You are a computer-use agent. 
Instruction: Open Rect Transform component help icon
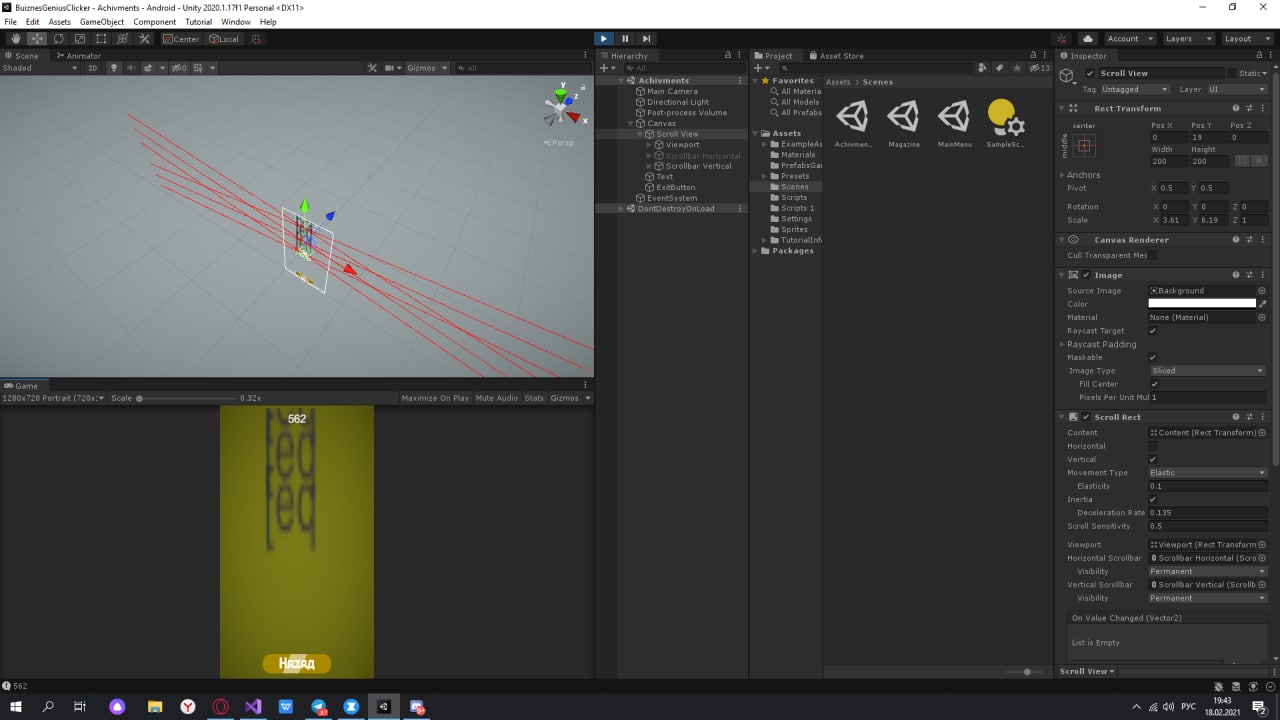(1236, 108)
